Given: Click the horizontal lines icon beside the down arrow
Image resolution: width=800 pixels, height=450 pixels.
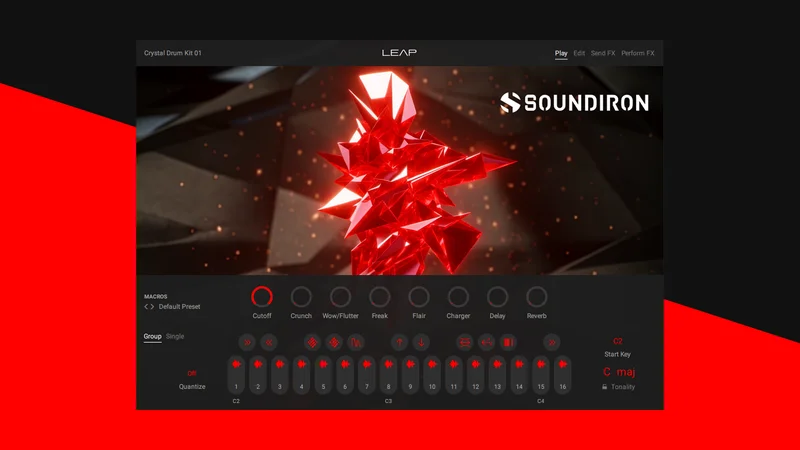Looking at the screenshot, I should tap(465, 342).
